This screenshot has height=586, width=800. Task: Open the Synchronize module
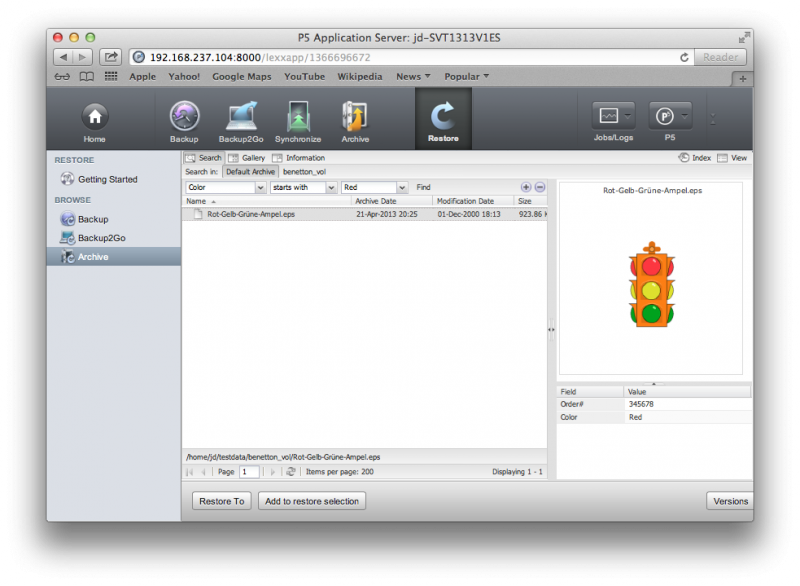(298, 121)
